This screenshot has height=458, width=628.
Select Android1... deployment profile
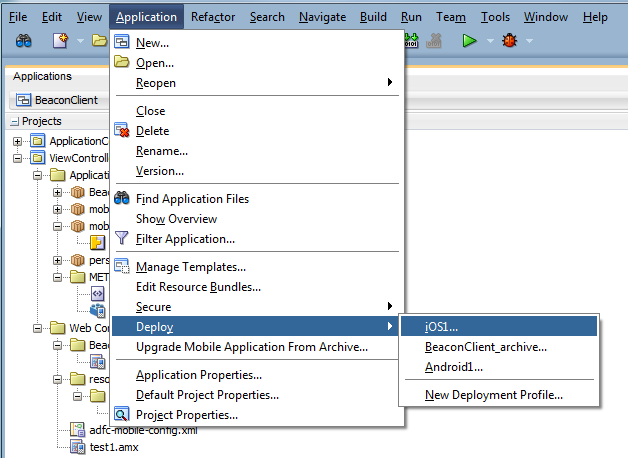click(499, 367)
